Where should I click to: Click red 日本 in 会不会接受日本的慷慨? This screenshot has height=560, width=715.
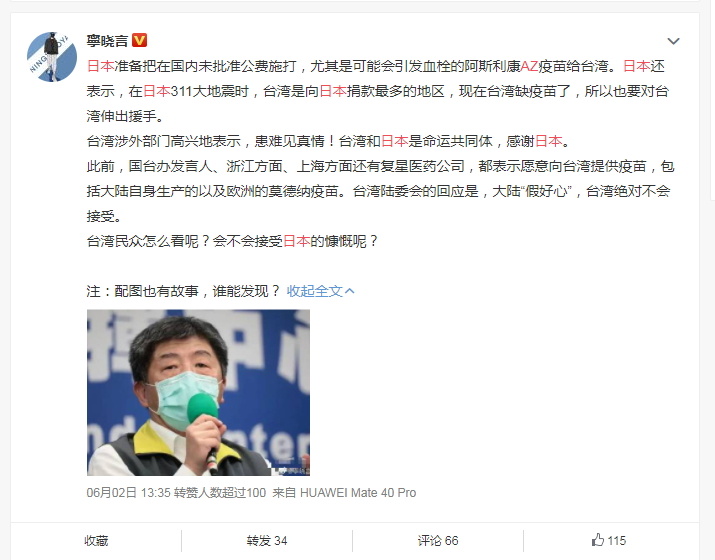(x=296, y=241)
